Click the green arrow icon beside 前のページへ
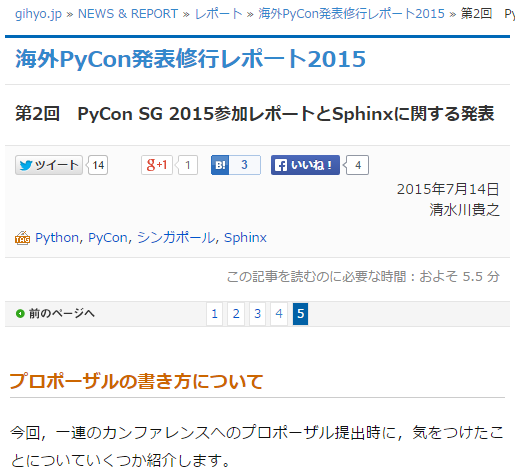 pyautogui.click(x=20, y=314)
